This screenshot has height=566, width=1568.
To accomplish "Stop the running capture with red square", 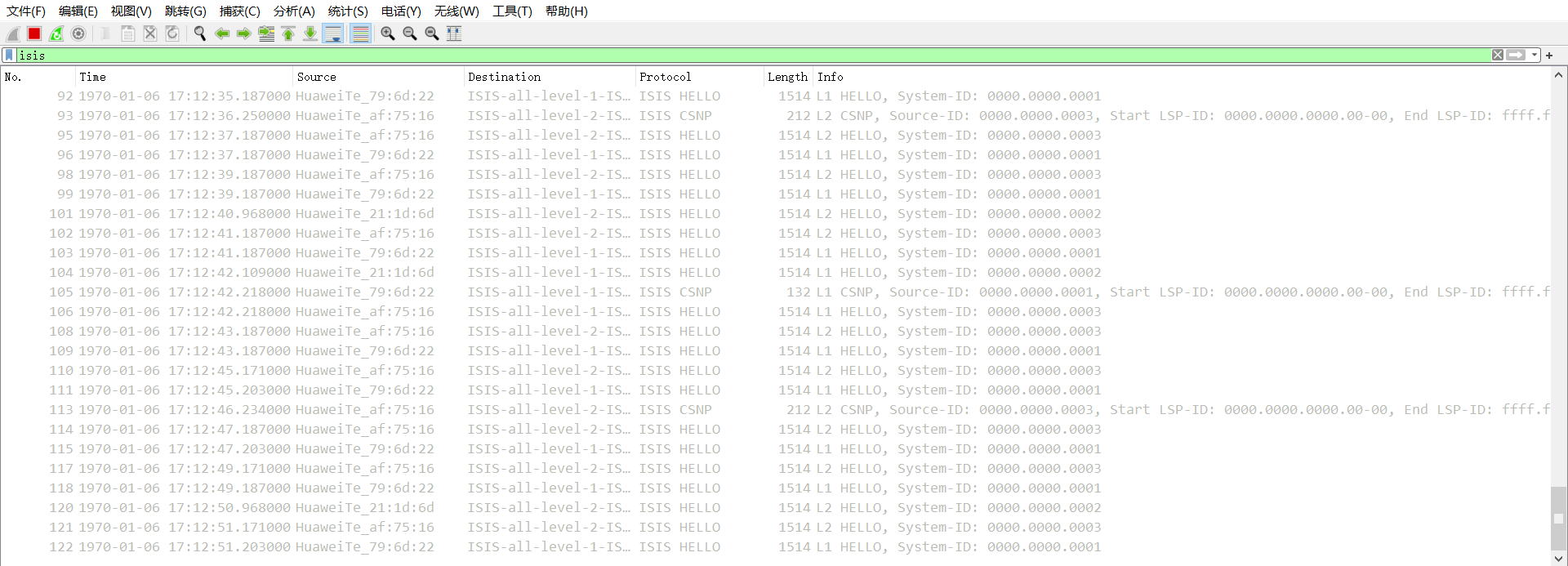I will [x=34, y=33].
